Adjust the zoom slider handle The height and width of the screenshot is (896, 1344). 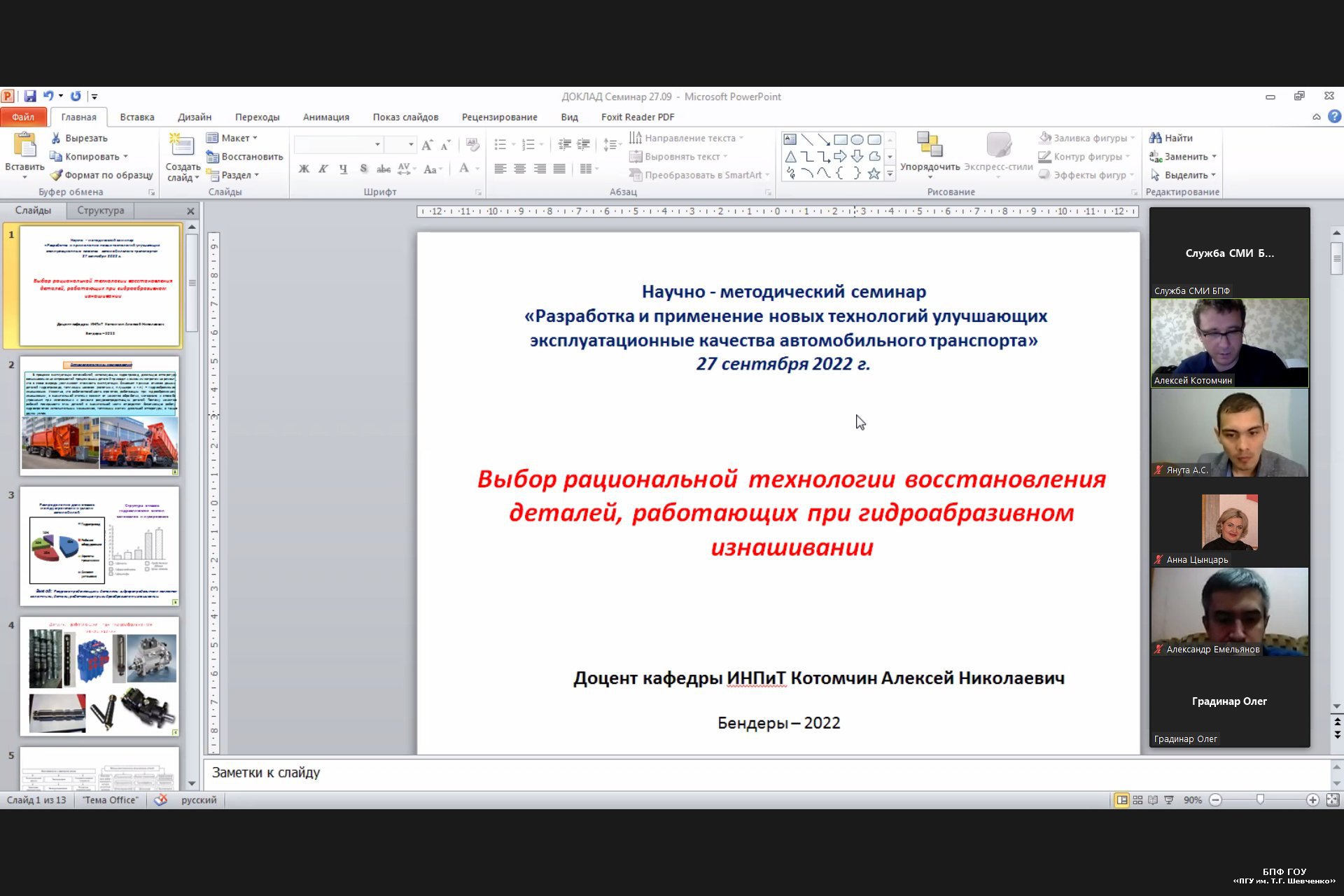point(1260,799)
